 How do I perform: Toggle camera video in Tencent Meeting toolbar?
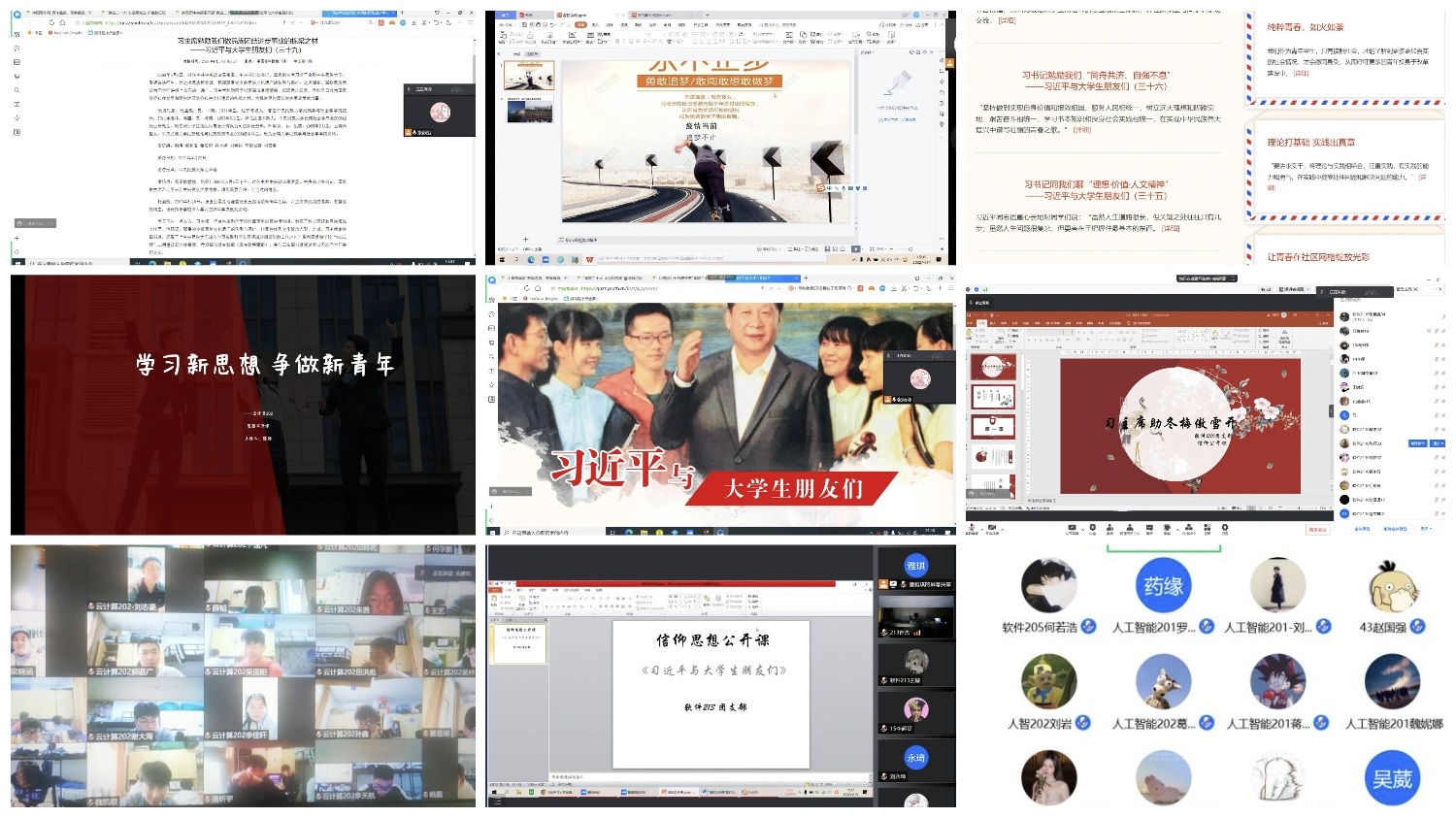coord(992,529)
